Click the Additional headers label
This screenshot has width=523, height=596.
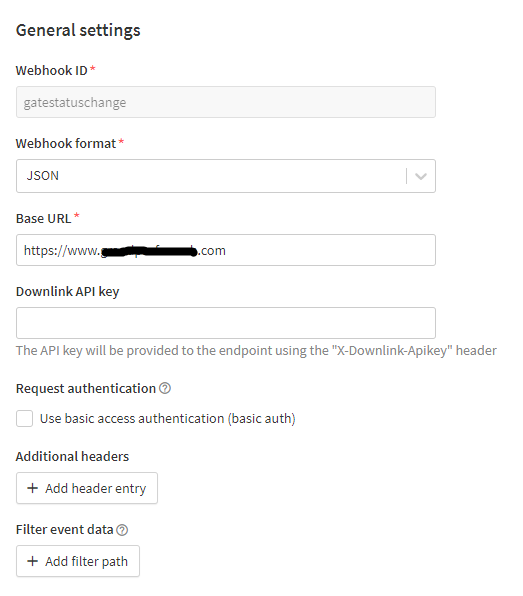72,456
